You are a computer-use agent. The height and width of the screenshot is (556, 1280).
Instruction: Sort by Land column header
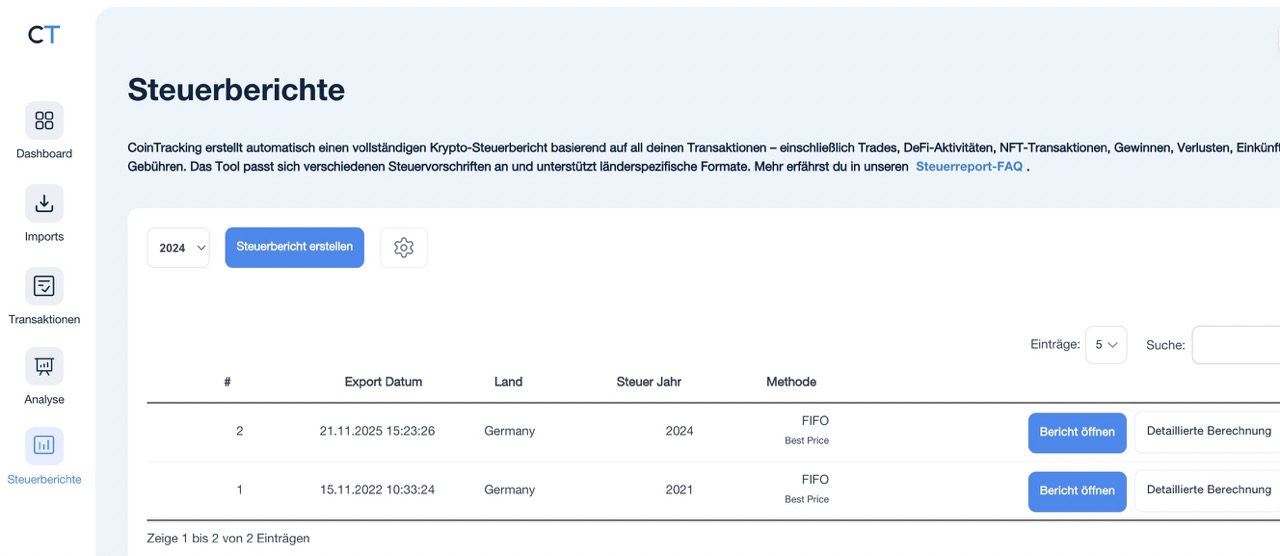508,382
